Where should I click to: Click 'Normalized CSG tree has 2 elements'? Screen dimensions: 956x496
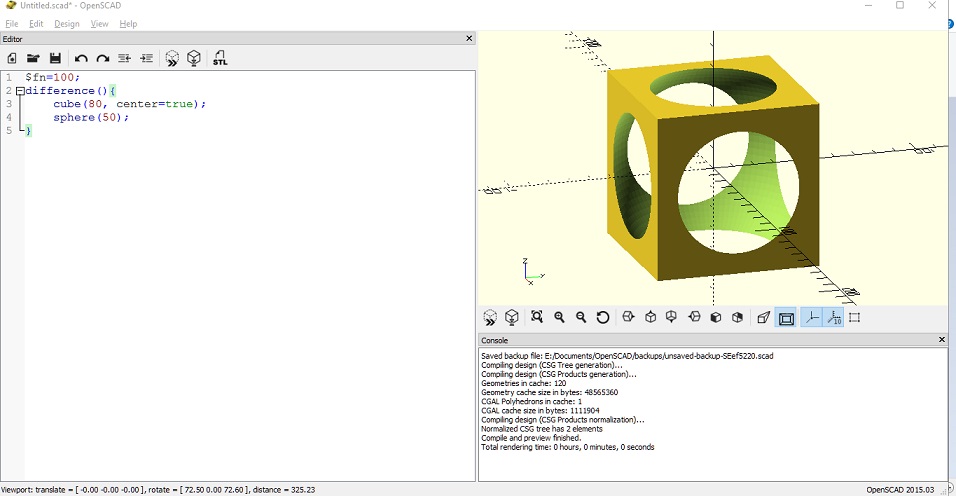[541, 429]
